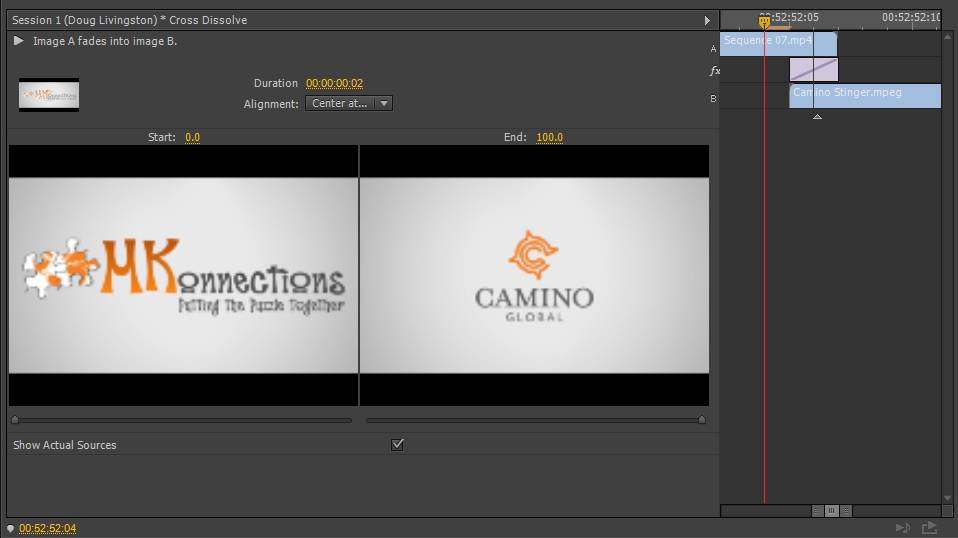
Task: Click the Play Only Audio icon
Action: (x=903, y=528)
